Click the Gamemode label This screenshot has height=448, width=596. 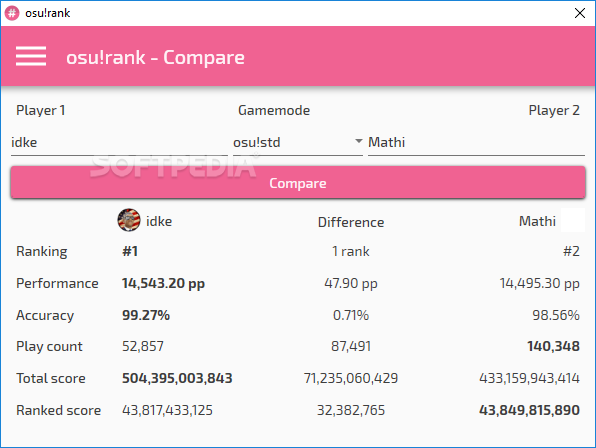[274, 111]
